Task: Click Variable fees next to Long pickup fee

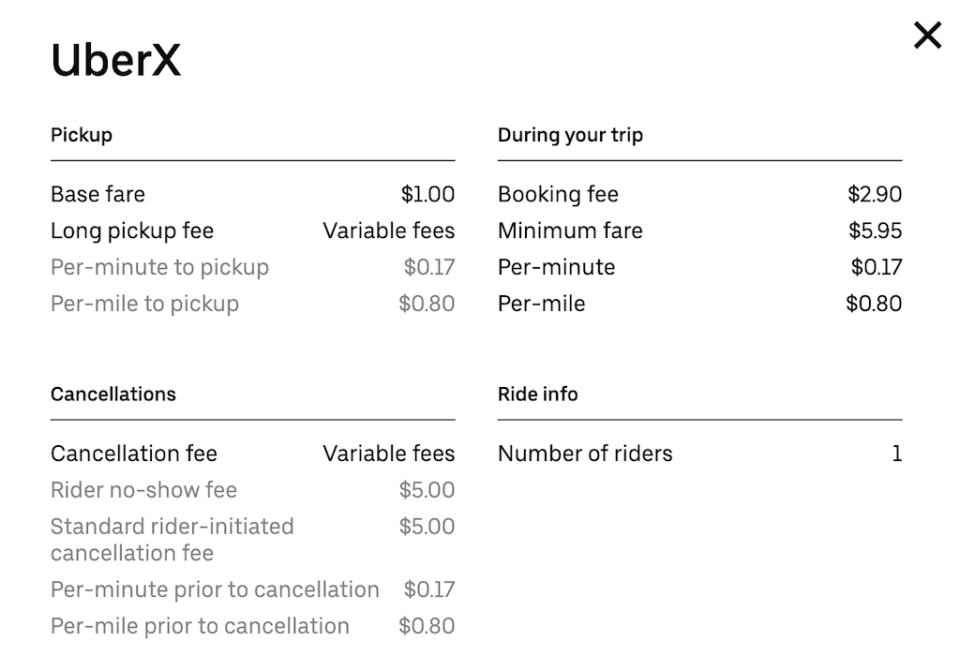Action: (x=388, y=231)
